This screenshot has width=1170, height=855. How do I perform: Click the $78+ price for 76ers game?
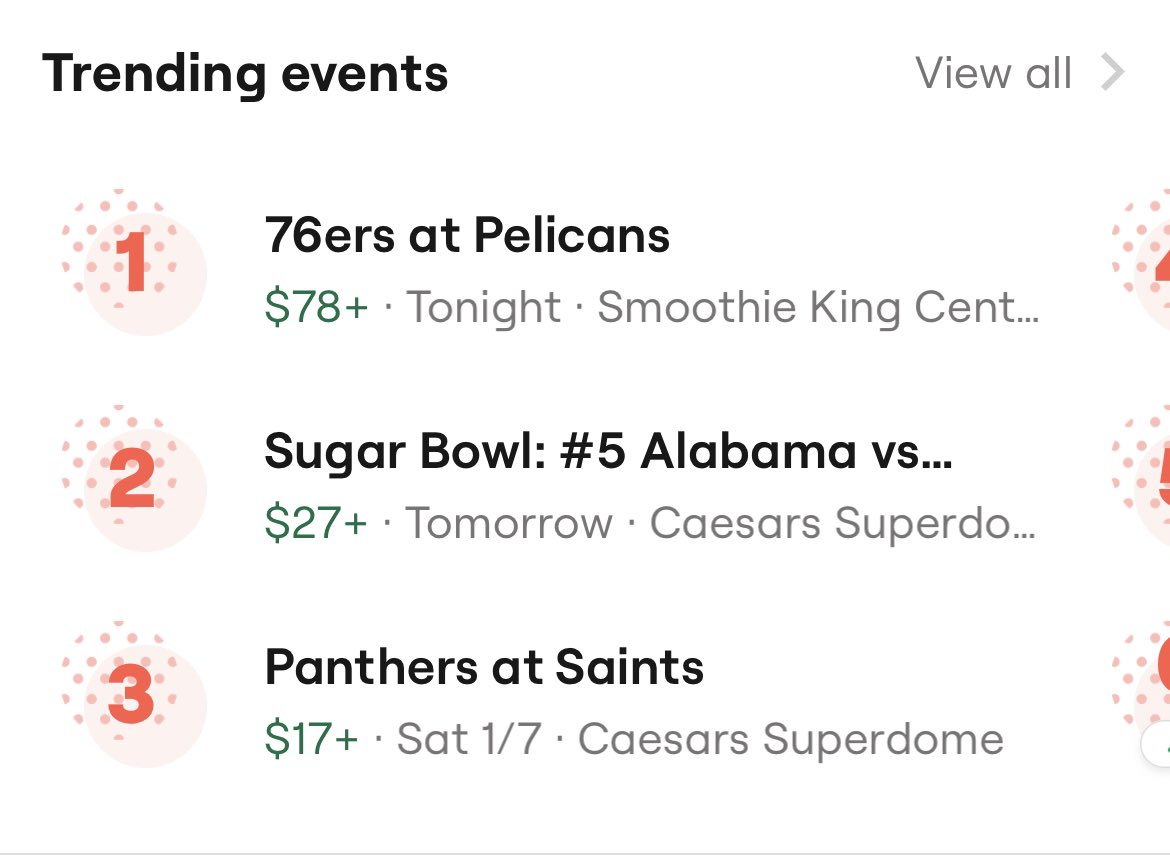tap(316, 307)
